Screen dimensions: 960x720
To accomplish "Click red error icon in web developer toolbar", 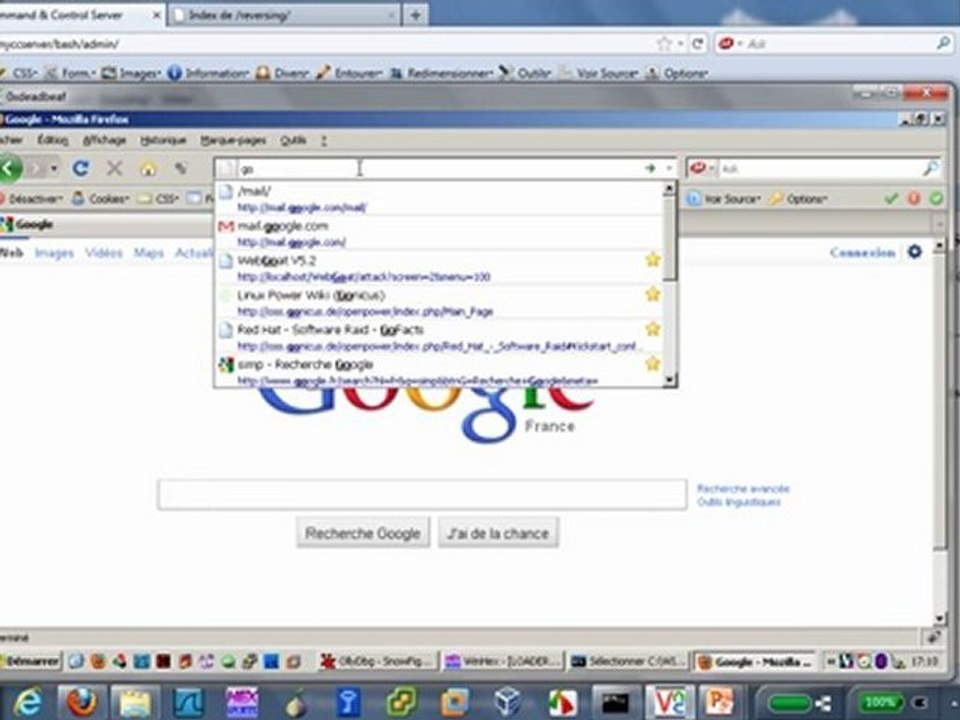I will [x=914, y=198].
